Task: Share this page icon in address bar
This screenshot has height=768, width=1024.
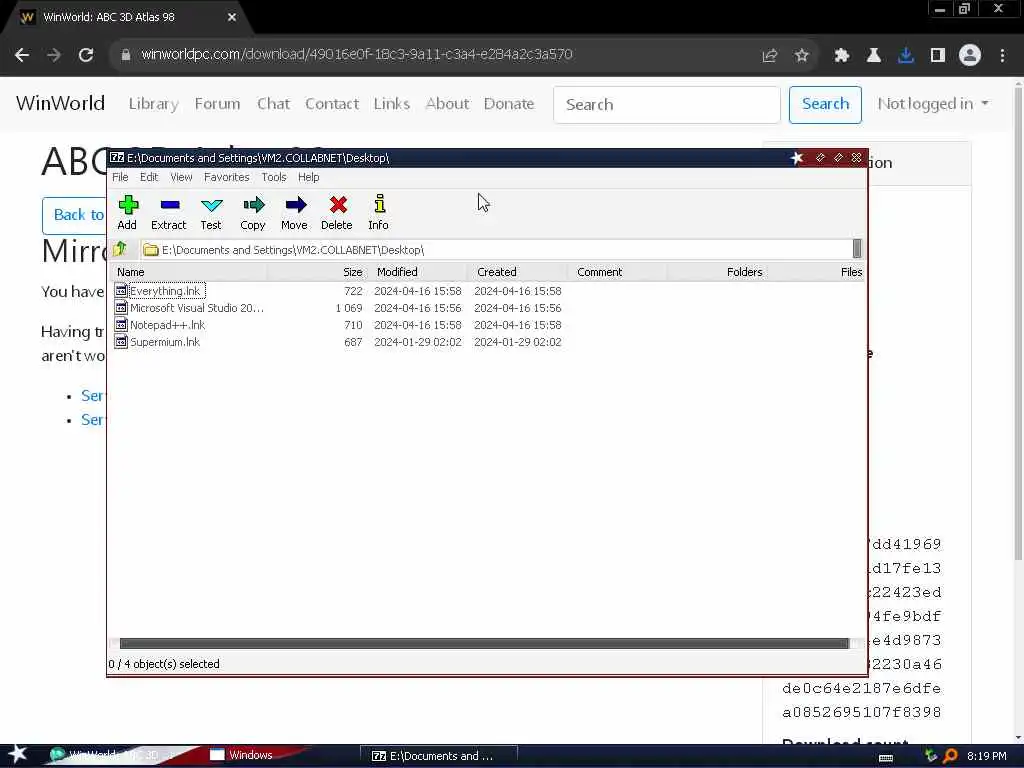Action: (x=770, y=56)
